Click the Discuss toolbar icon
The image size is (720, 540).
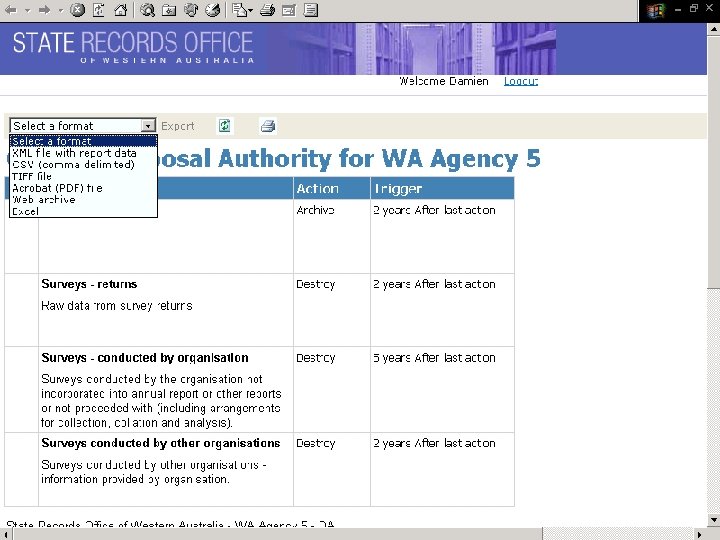311,10
